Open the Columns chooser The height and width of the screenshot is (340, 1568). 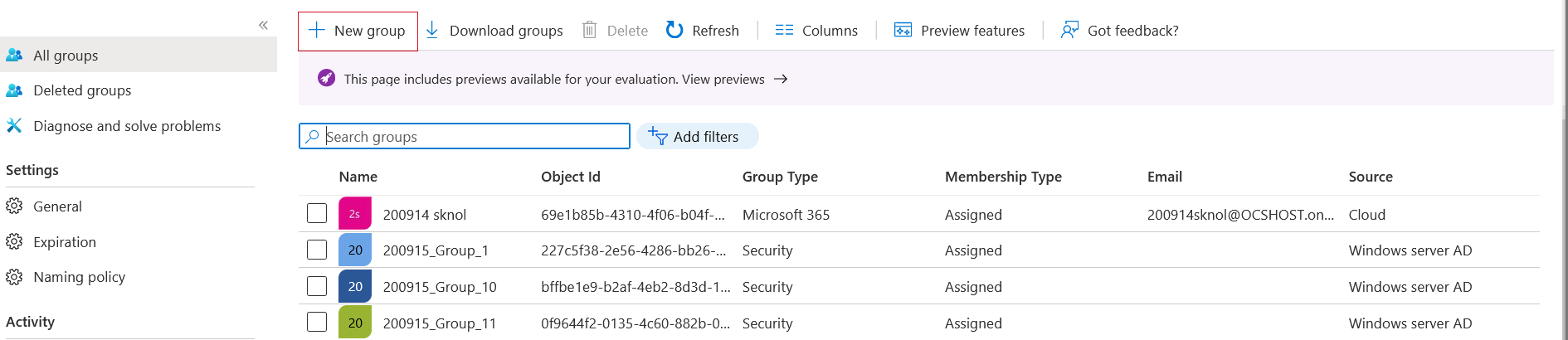[x=816, y=31]
